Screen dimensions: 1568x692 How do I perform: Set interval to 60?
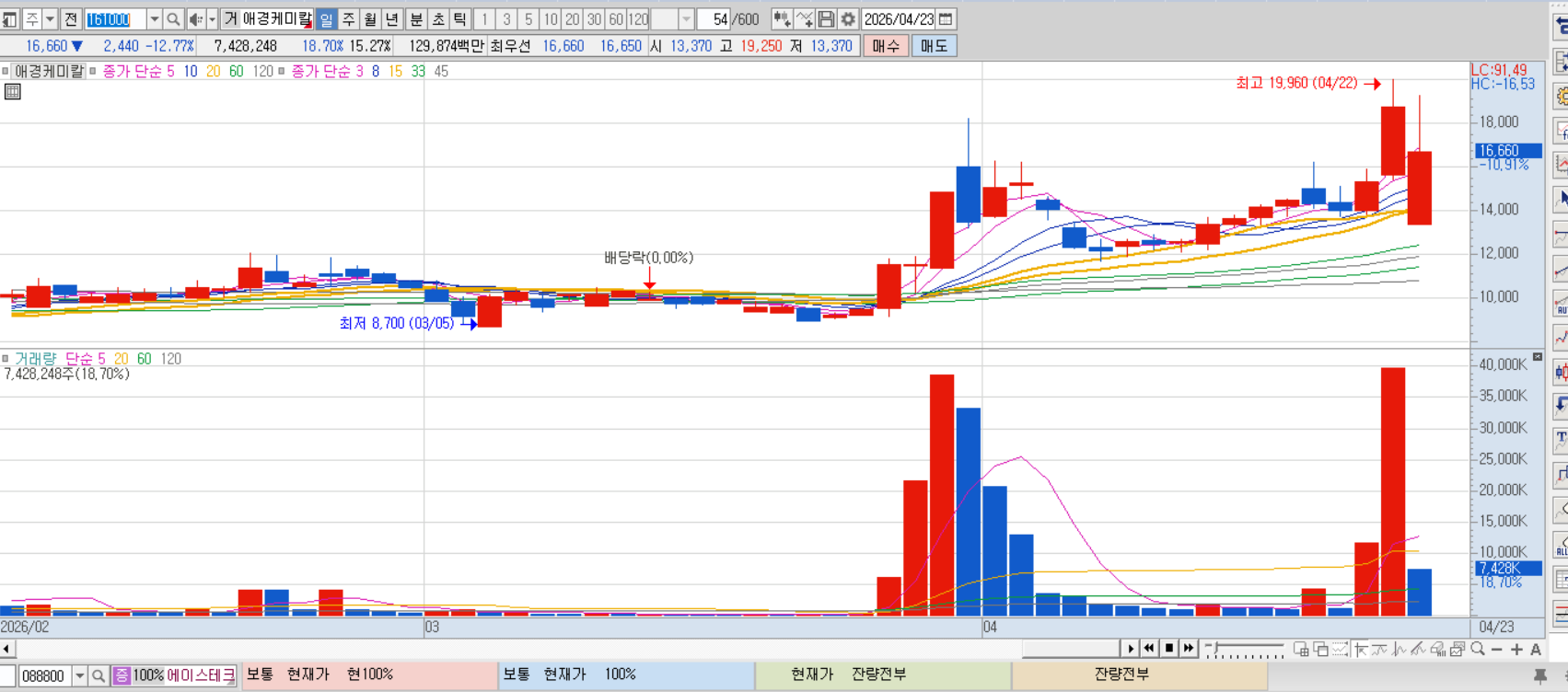point(616,19)
